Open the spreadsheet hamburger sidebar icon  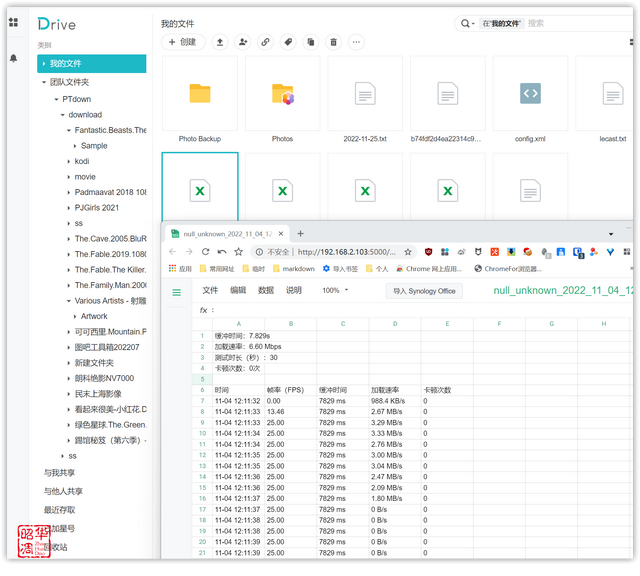(x=176, y=292)
